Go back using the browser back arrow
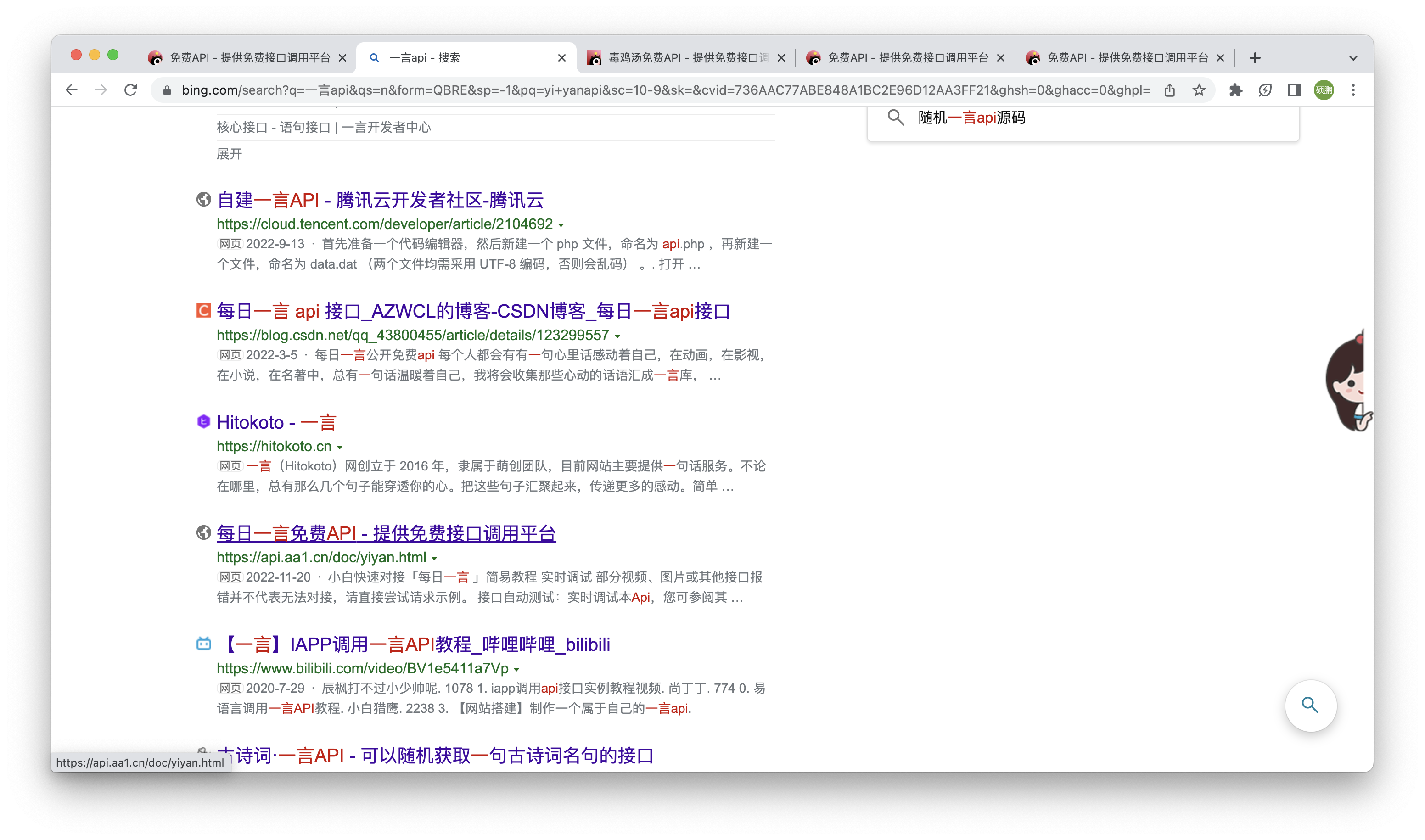The image size is (1425, 840). [71, 90]
